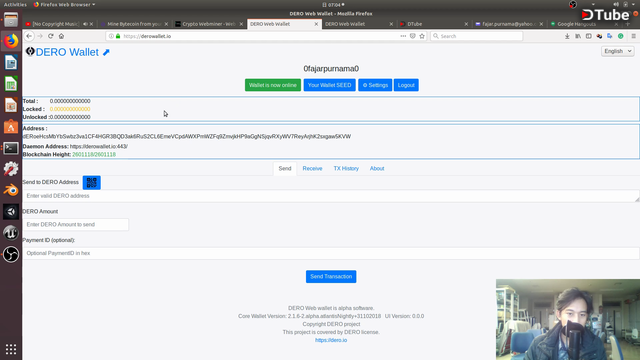Click the Your Wallet SEED button
Screen dimensions: 640x360
[x=329, y=85]
